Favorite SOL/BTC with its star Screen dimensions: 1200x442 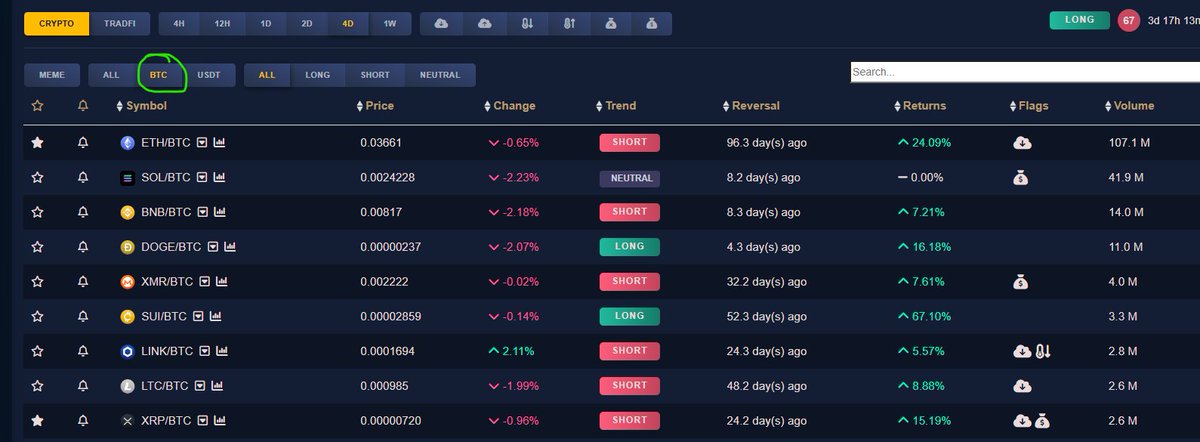coord(37,178)
